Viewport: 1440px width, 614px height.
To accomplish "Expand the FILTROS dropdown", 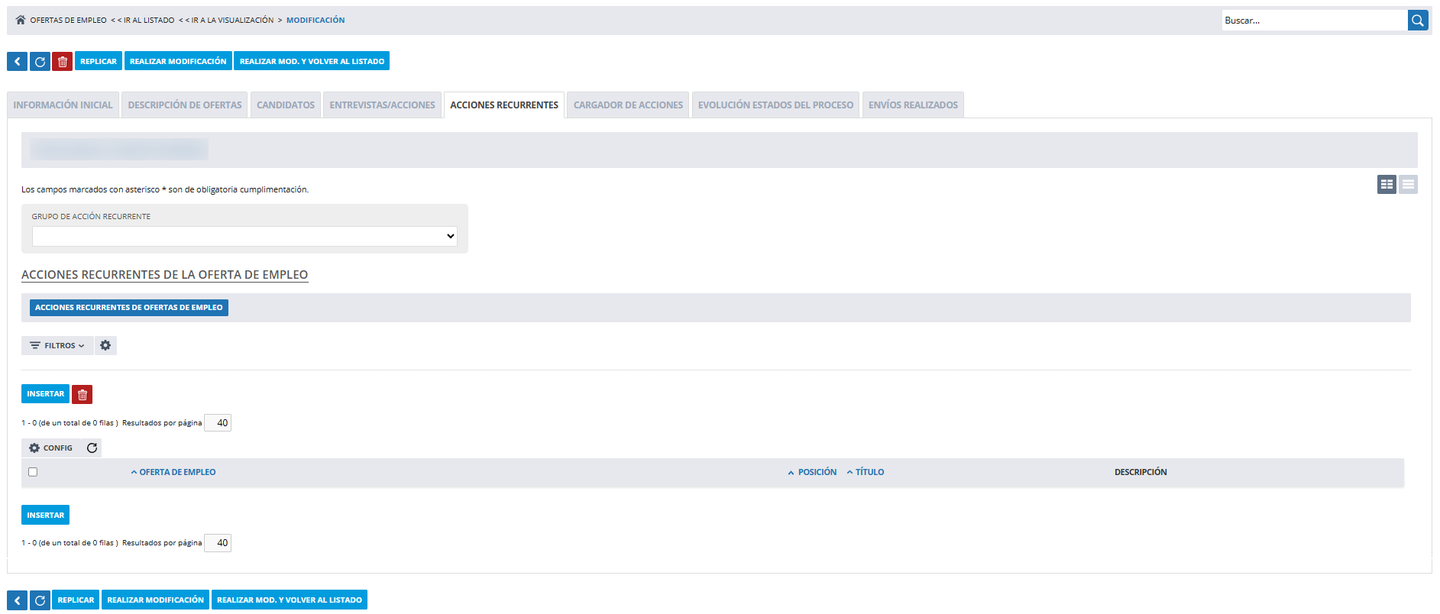I will (57, 345).
